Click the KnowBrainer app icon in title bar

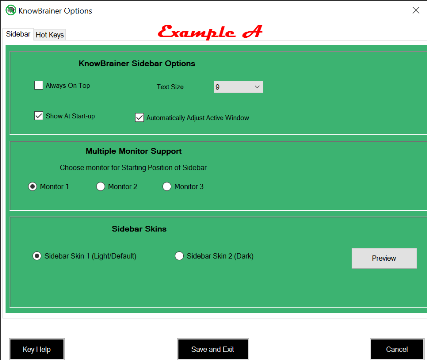pos(11,10)
